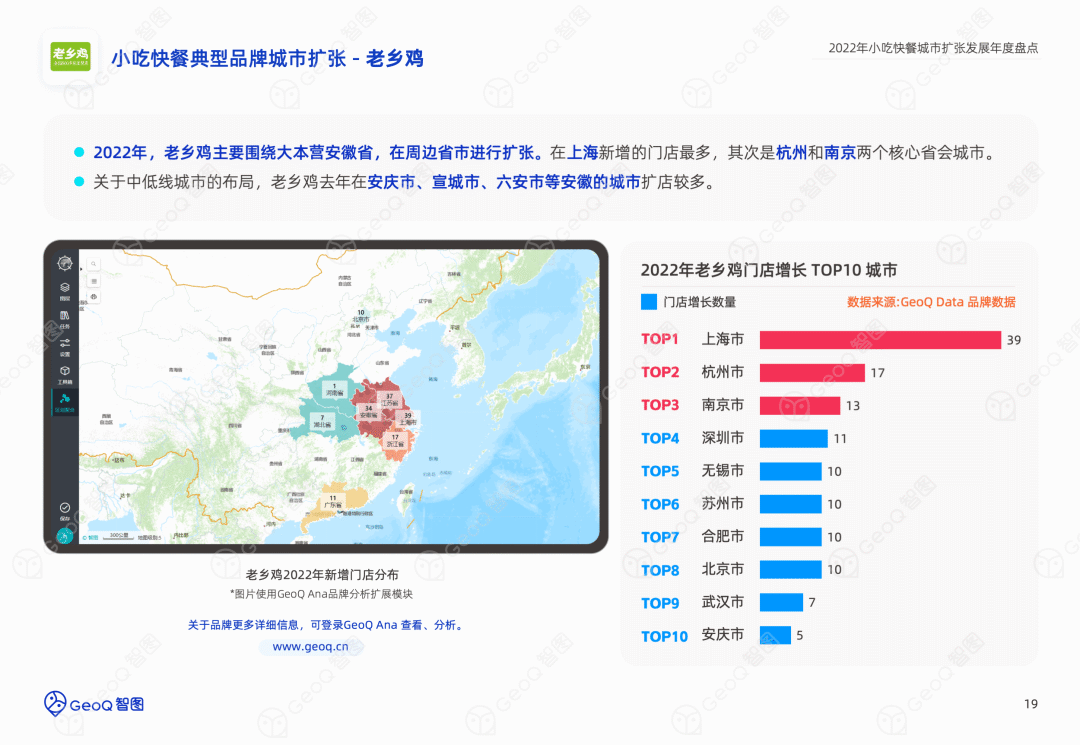Click the blue 安庆市 bar valued 5
1080x745 pixels.
775,635
